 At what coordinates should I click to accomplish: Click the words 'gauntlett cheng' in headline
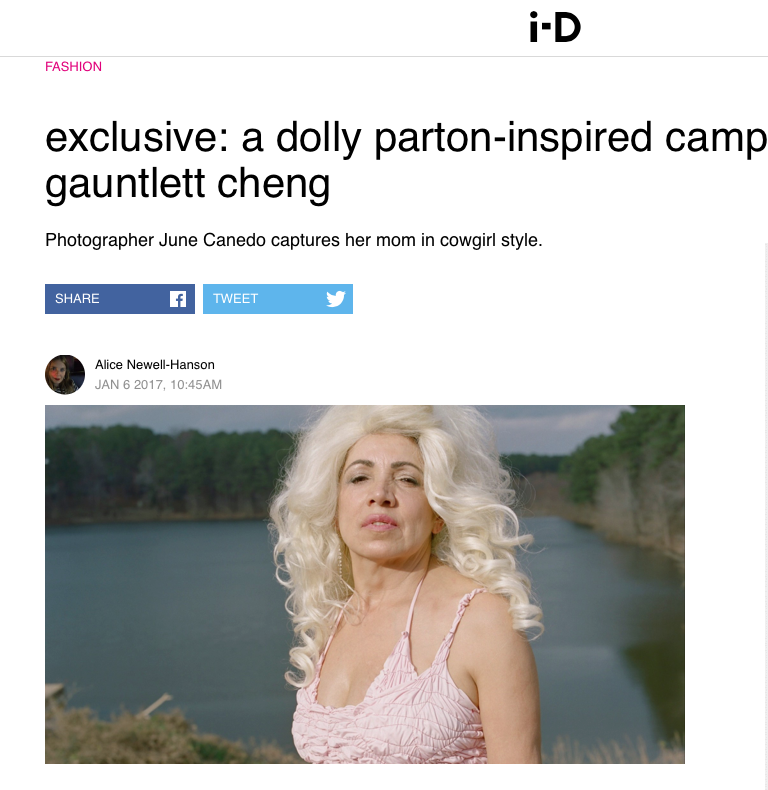coord(187,183)
